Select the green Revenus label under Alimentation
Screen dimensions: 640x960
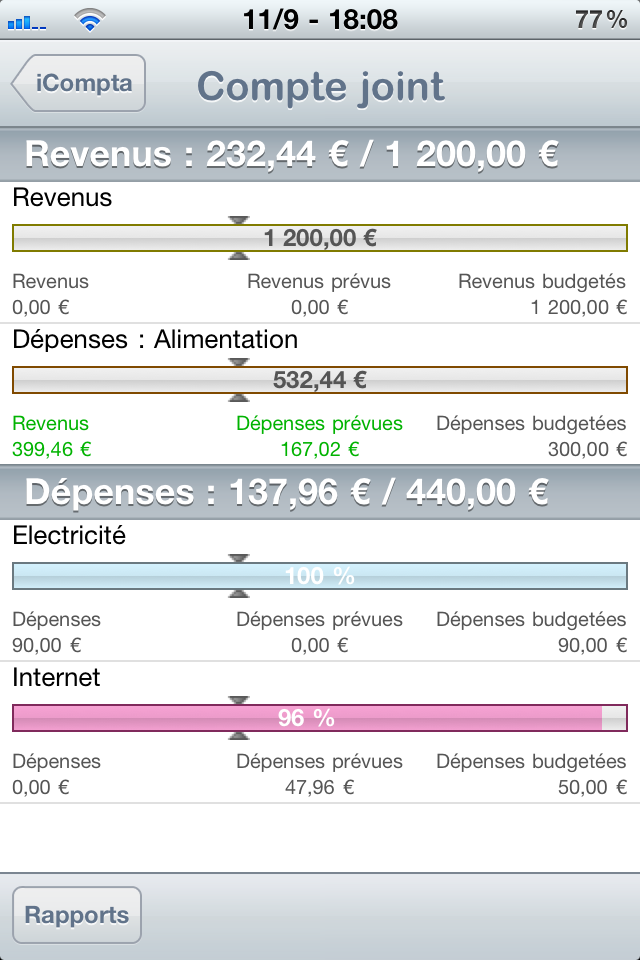pyautogui.click(x=50, y=424)
